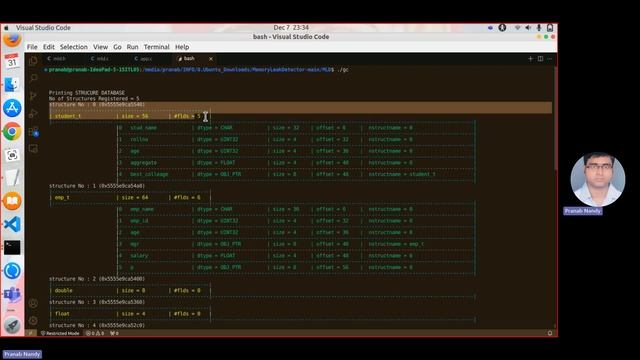
Task: Open the Edit menu
Action: pos(49,47)
